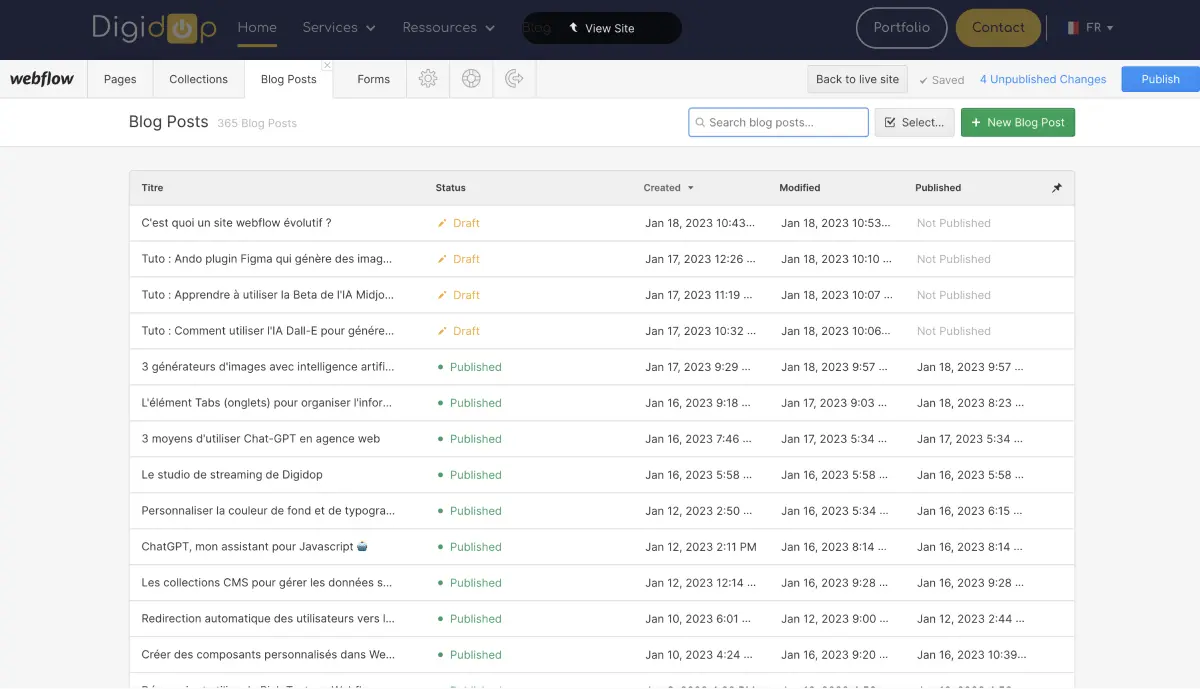Click the Webflow logo

[42, 79]
